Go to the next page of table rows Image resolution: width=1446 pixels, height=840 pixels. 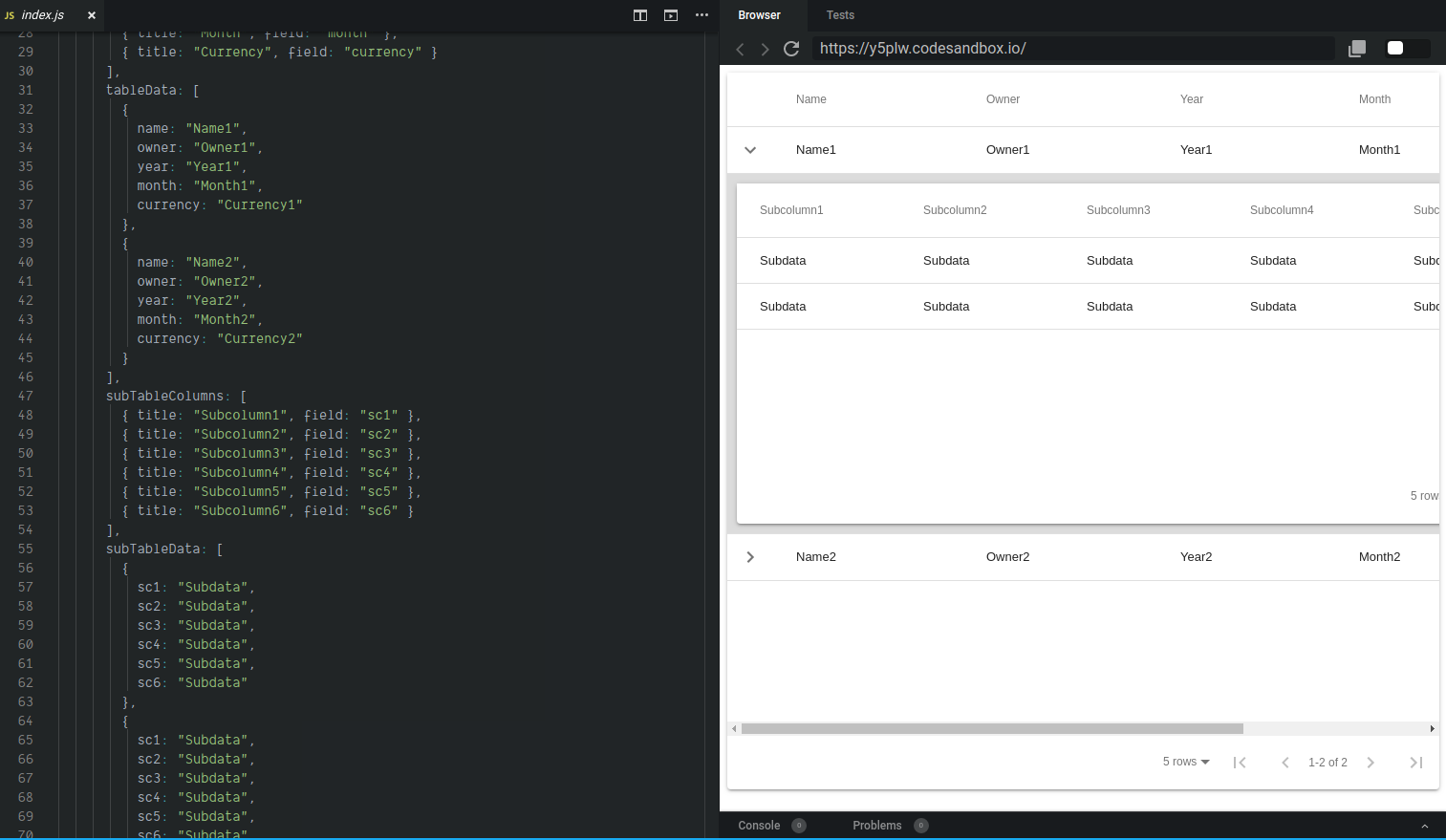(1370, 762)
